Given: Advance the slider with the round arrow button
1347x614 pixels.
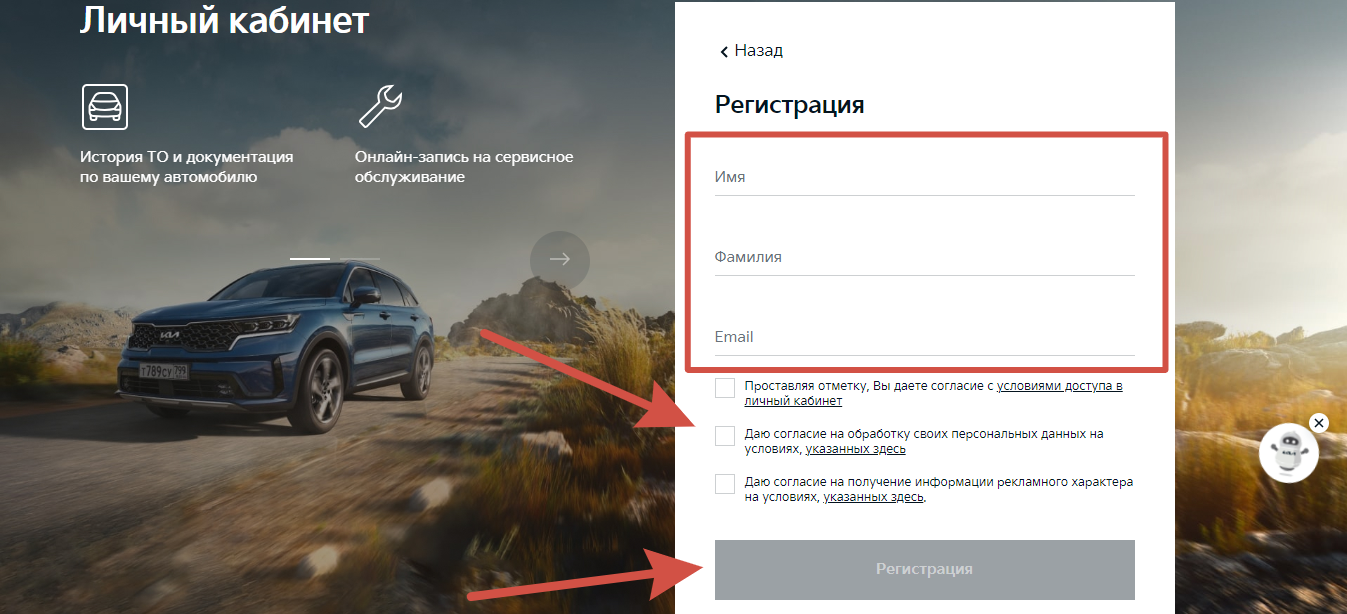Looking at the screenshot, I should click(560, 260).
